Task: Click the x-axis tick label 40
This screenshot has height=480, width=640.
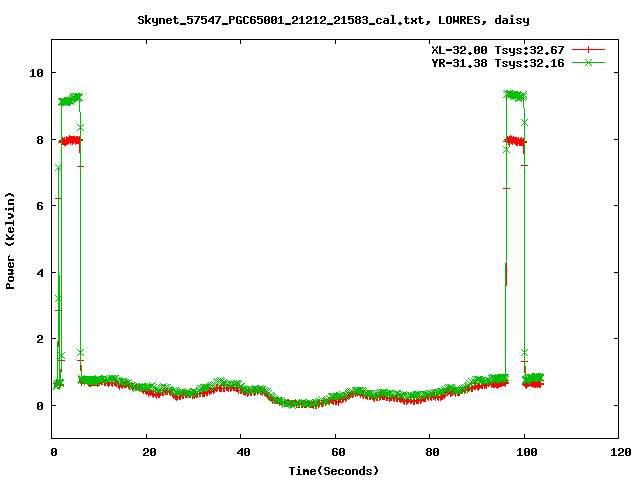Action: pyautogui.click(x=243, y=452)
